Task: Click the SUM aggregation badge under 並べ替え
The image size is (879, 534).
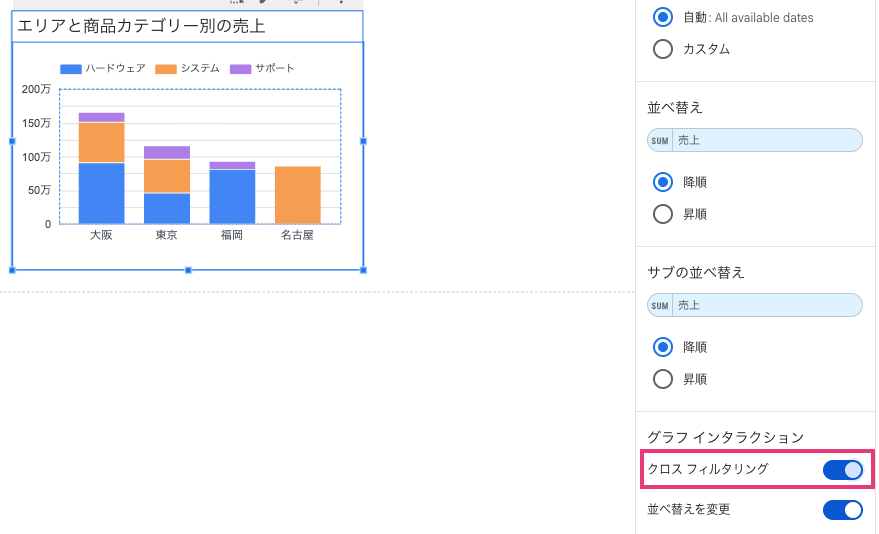Action: click(x=660, y=141)
